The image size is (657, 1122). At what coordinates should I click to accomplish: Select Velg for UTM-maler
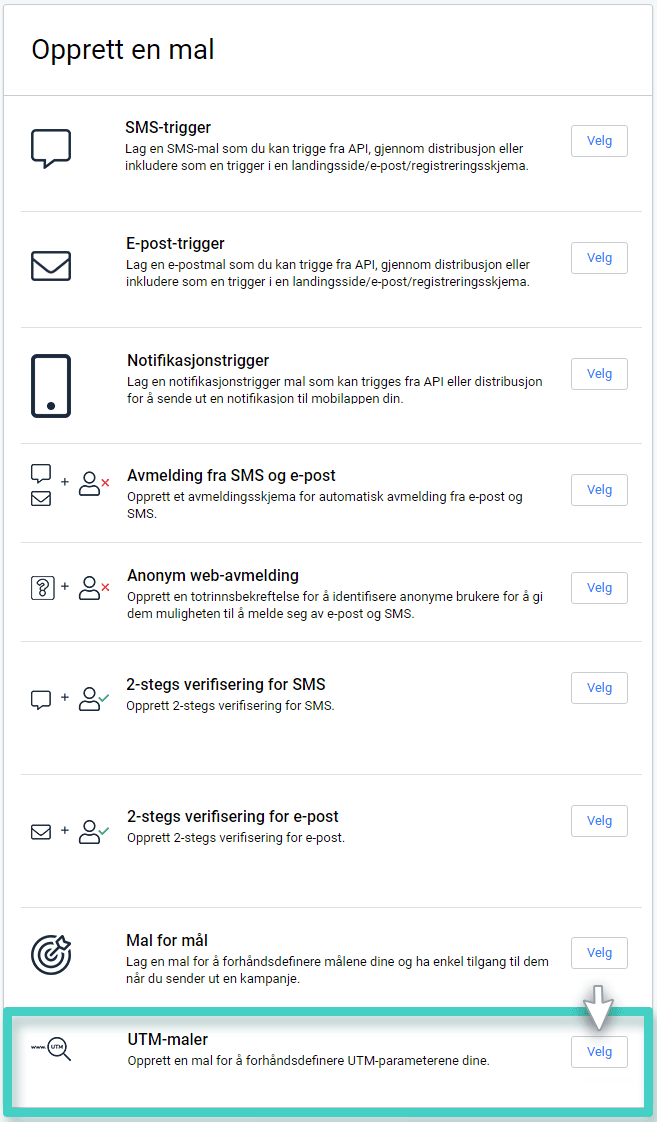coord(599,1052)
